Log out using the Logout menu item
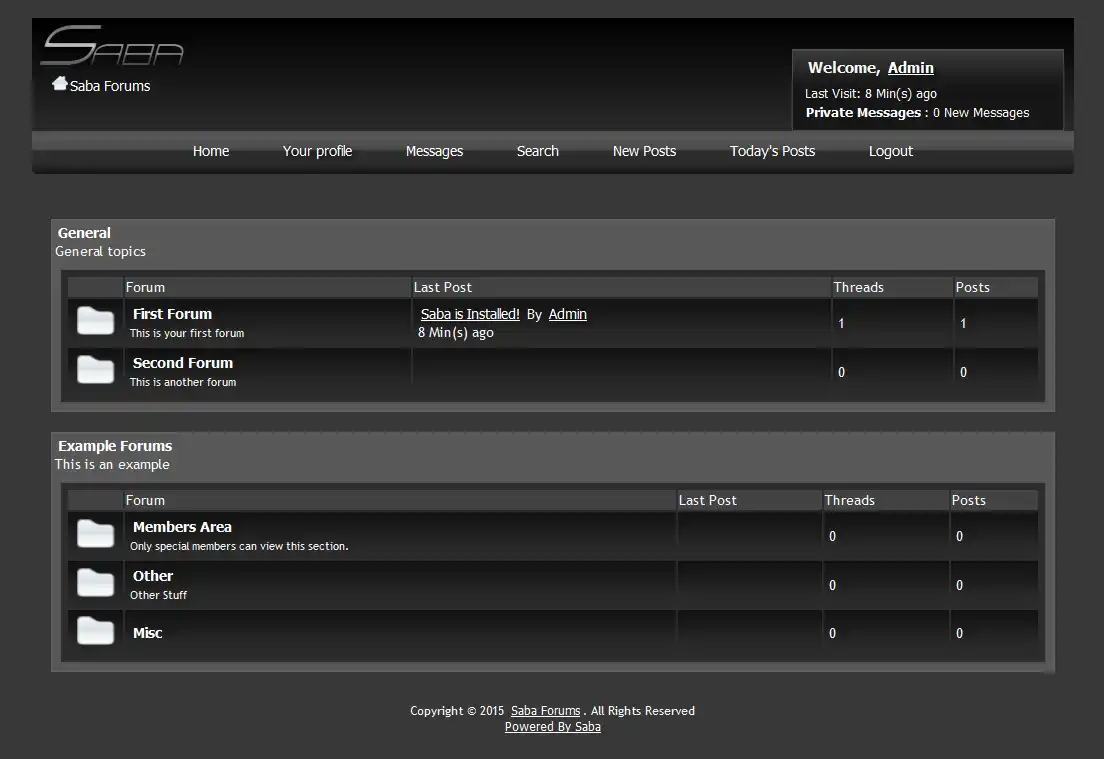 (890, 151)
